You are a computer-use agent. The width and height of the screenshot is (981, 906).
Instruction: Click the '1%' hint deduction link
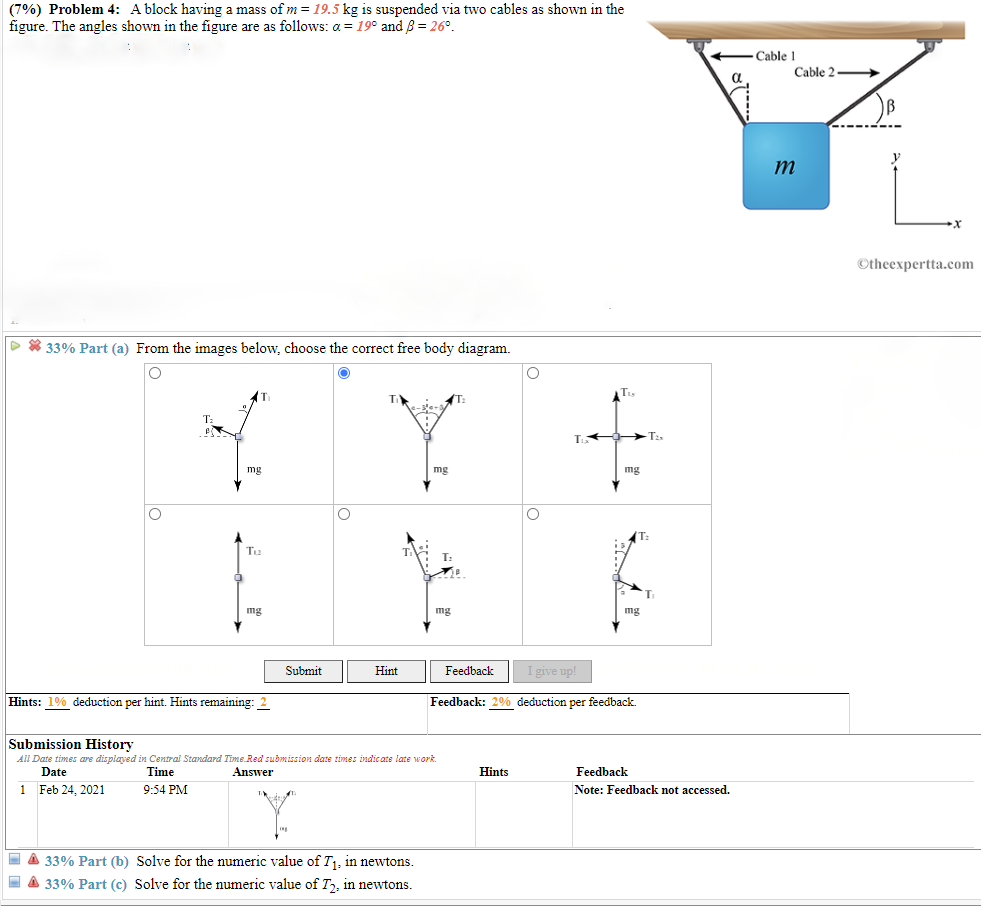coord(57,701)
